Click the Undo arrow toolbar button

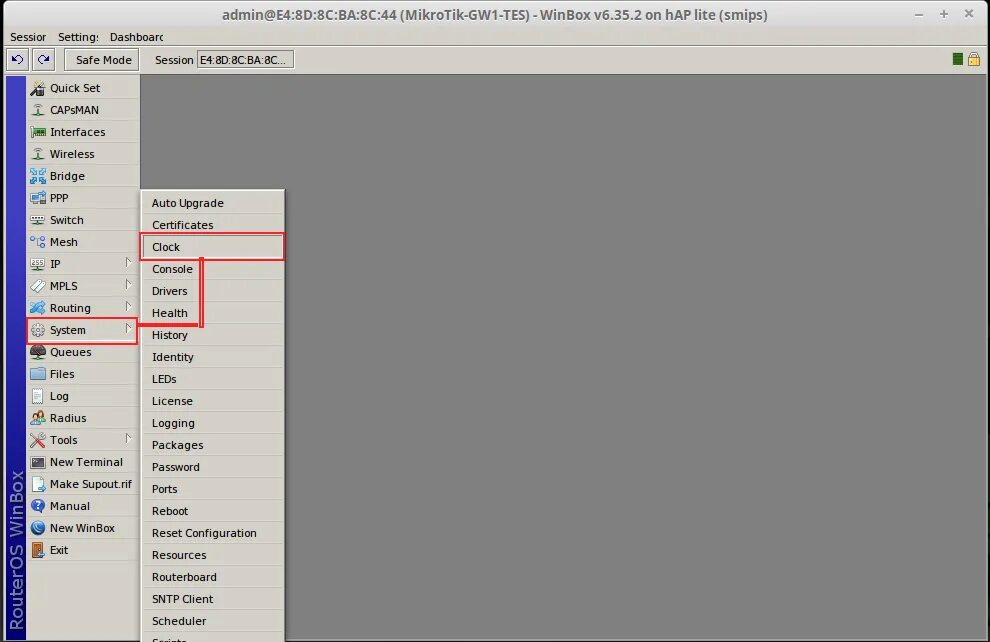pos(18,59)
